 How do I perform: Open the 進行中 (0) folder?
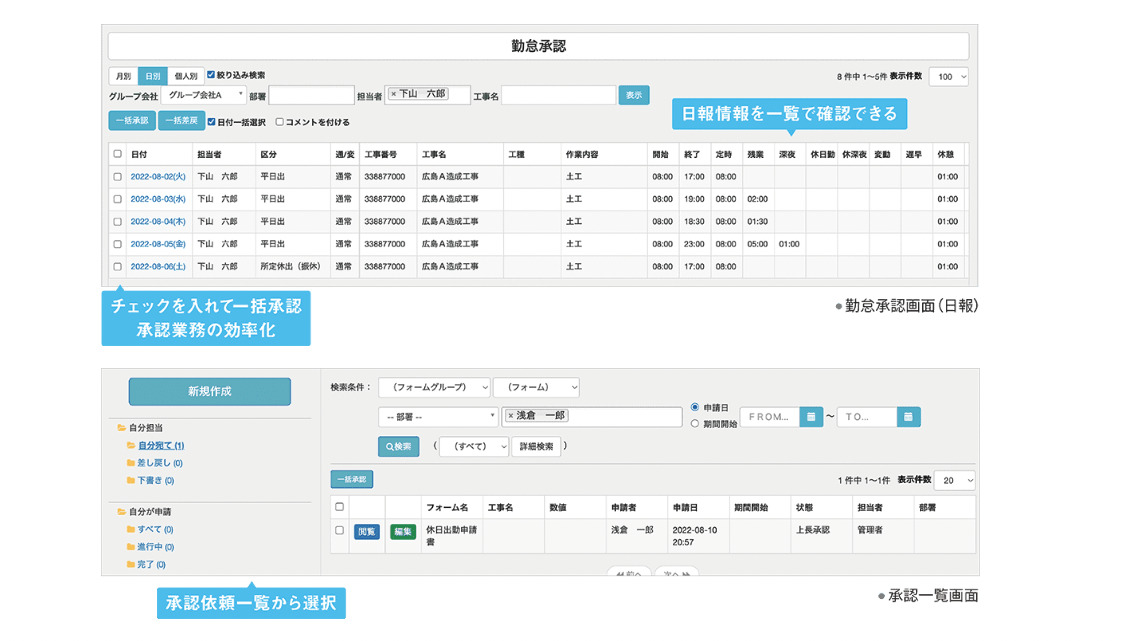(x=155, y=547)
